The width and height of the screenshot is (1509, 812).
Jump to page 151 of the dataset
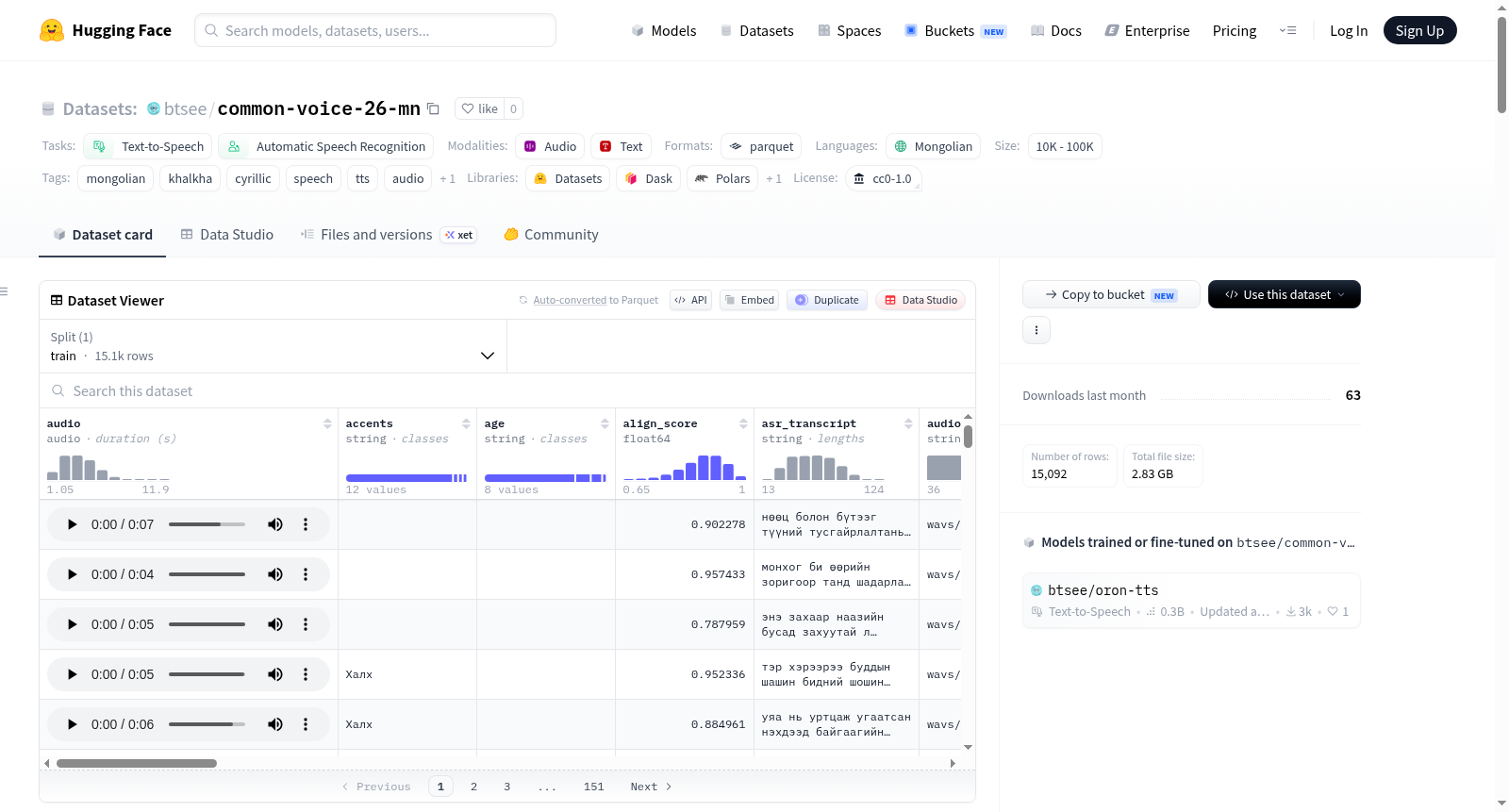click(x=593, y=787)
